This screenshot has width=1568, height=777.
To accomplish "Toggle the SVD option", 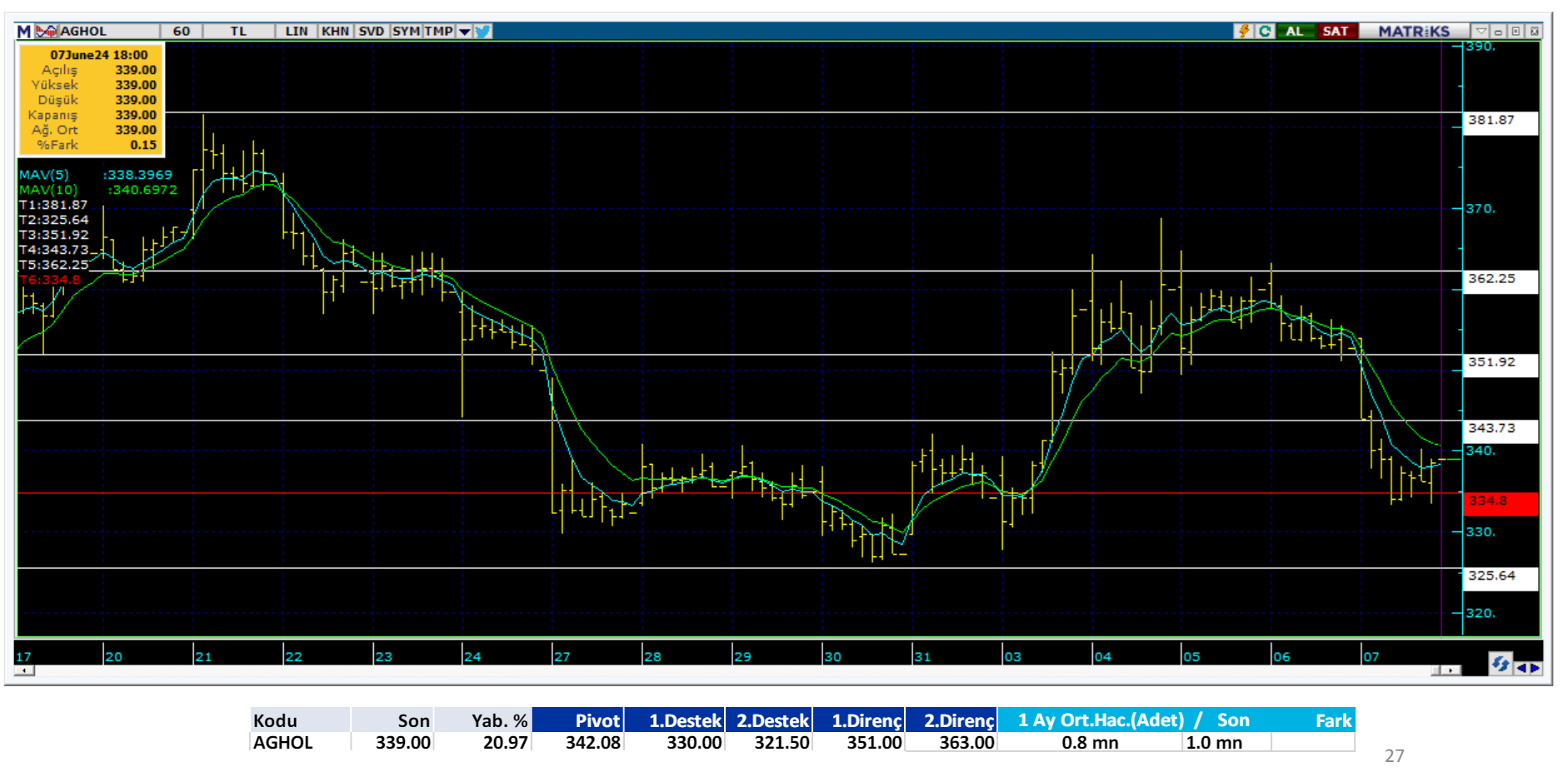I will 372,32.
